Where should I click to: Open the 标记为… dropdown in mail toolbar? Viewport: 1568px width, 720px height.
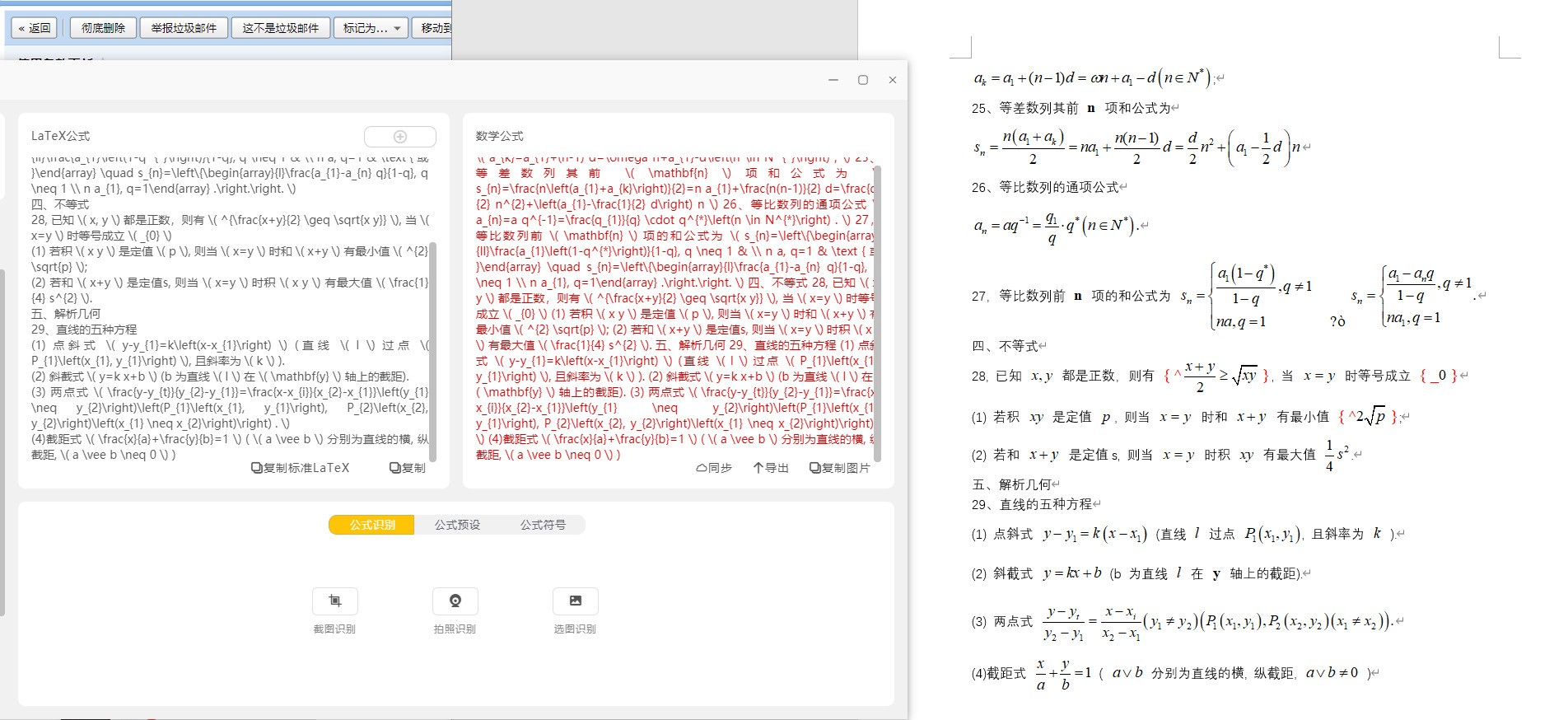[371, 28]
